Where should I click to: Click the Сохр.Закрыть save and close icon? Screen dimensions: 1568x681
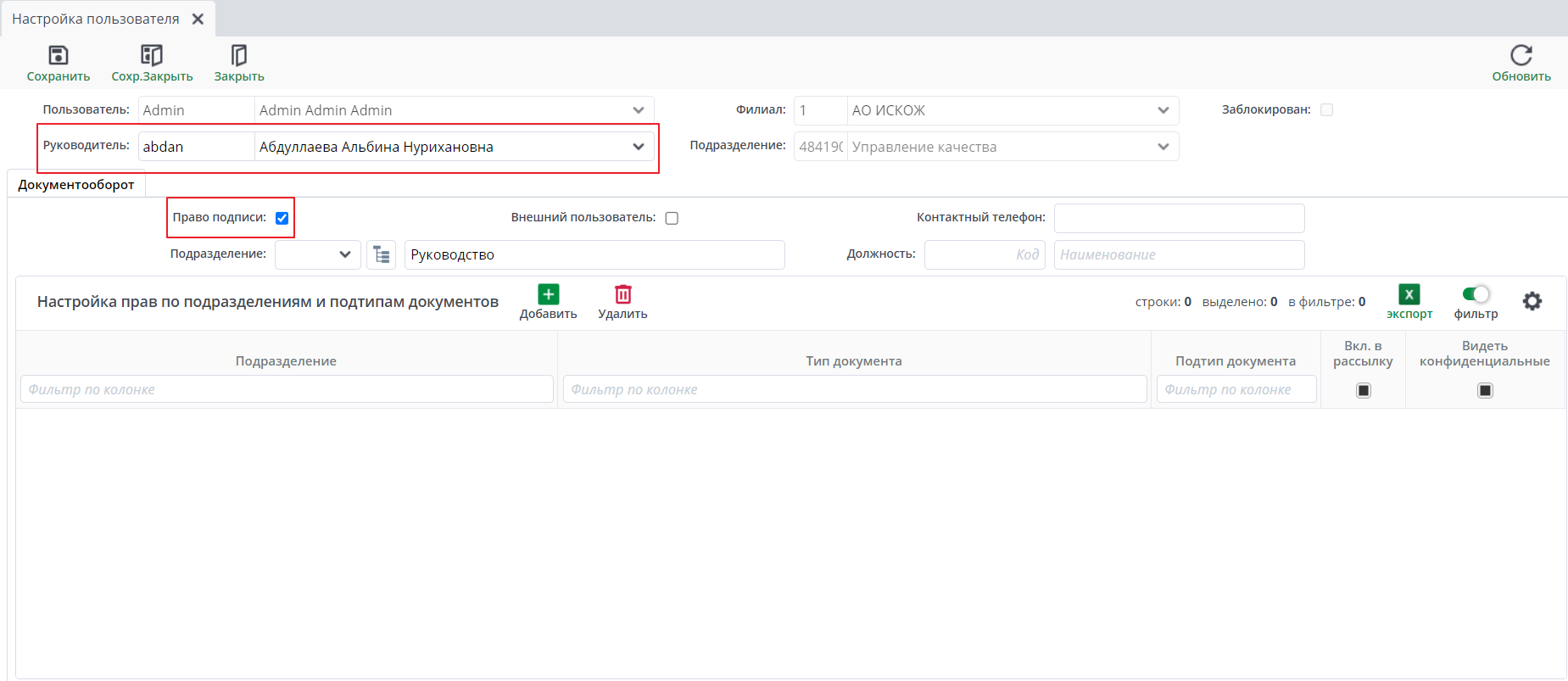point(152,56)
